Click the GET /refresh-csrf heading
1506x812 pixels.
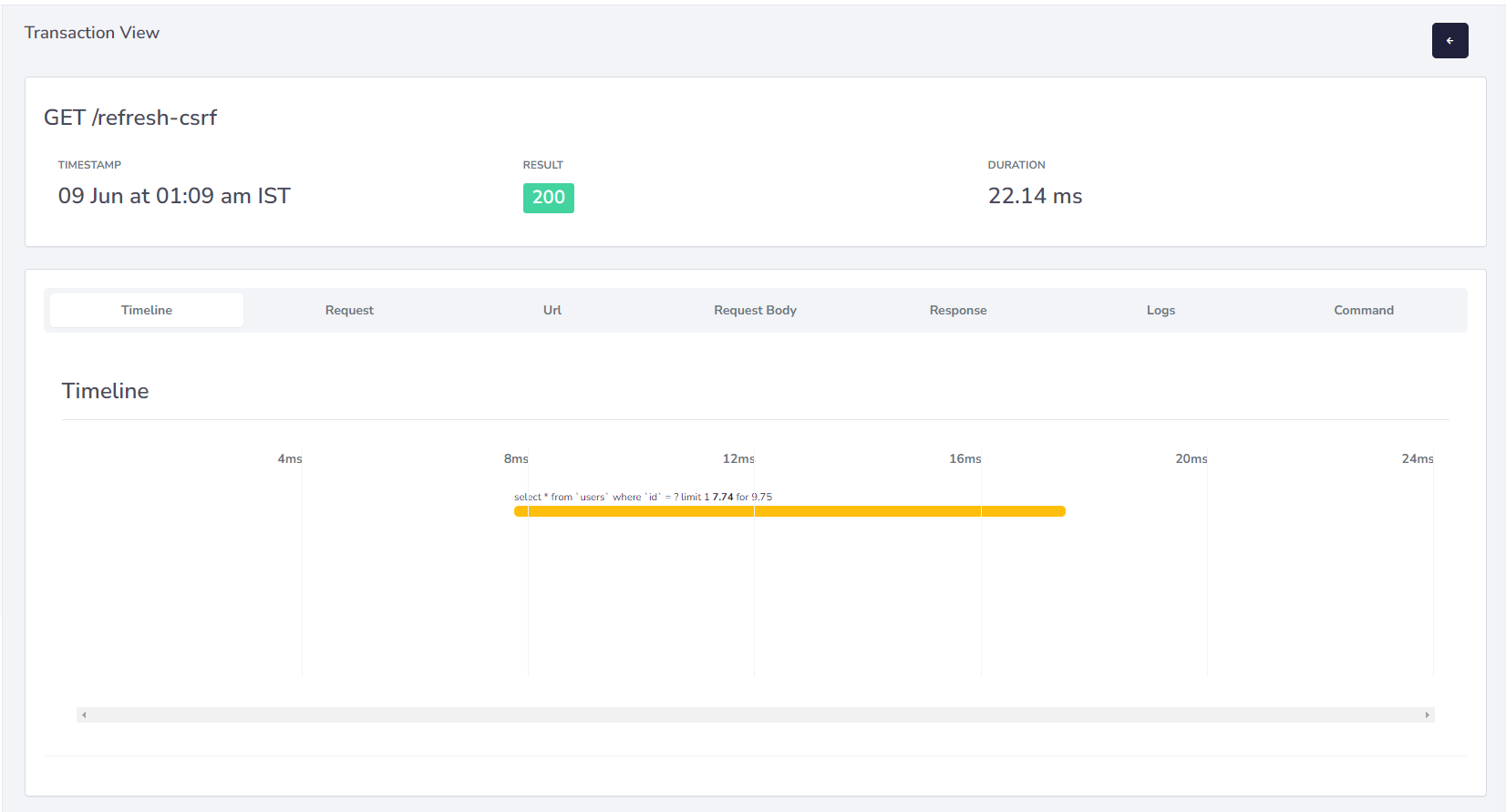[x=130, y=118]
